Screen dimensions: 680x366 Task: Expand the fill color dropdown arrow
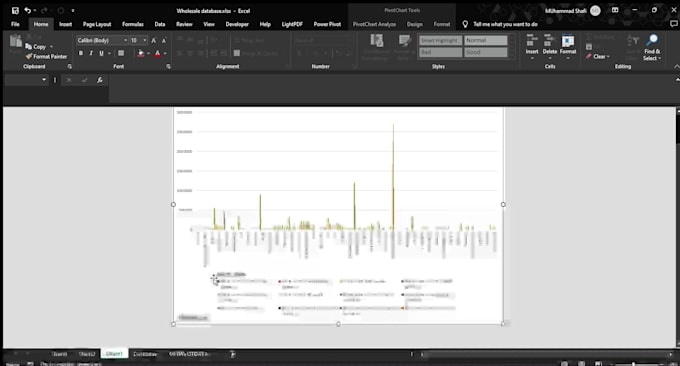click(x=148, y=53)
